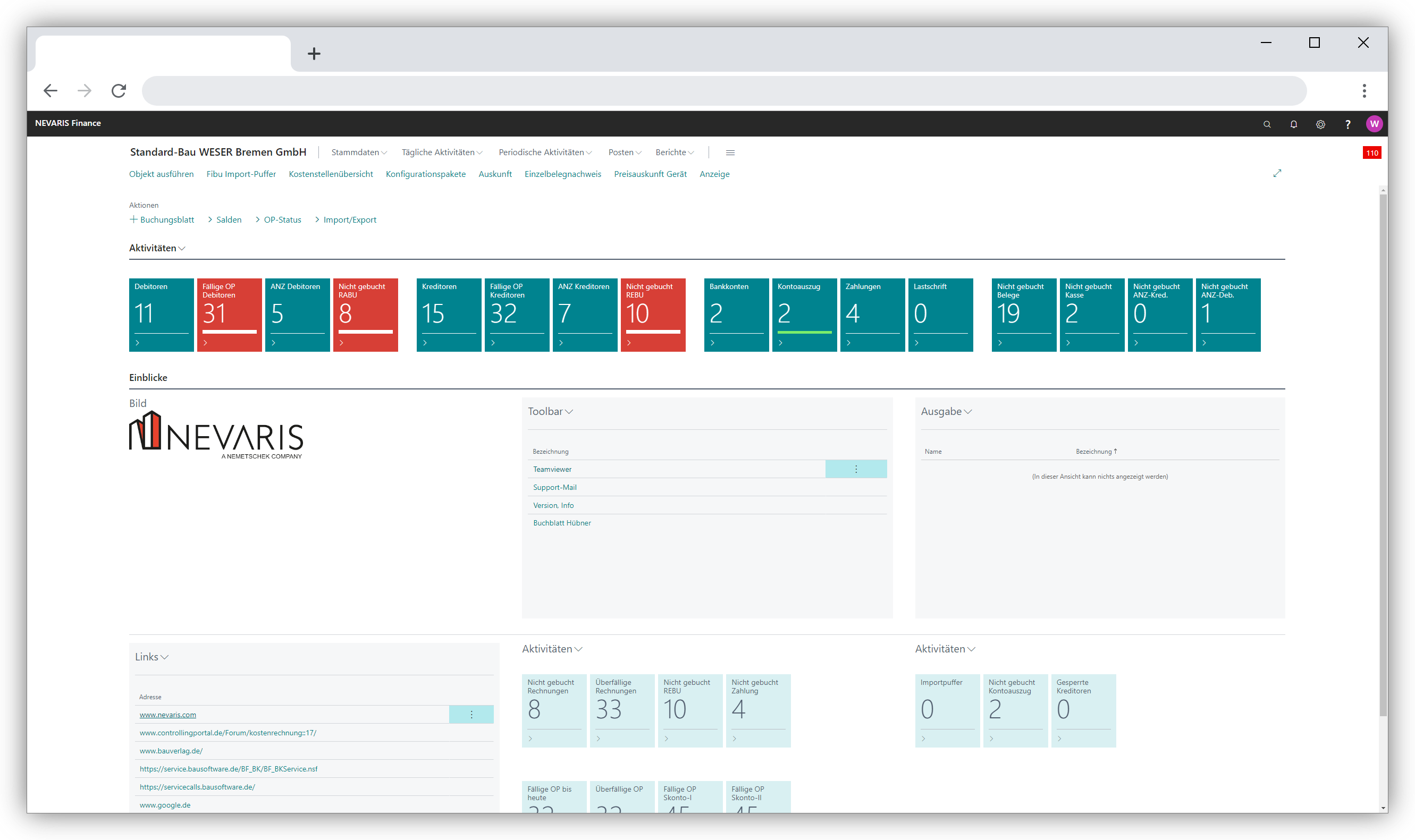Click the user avatar W

(x=1374, y=124)
